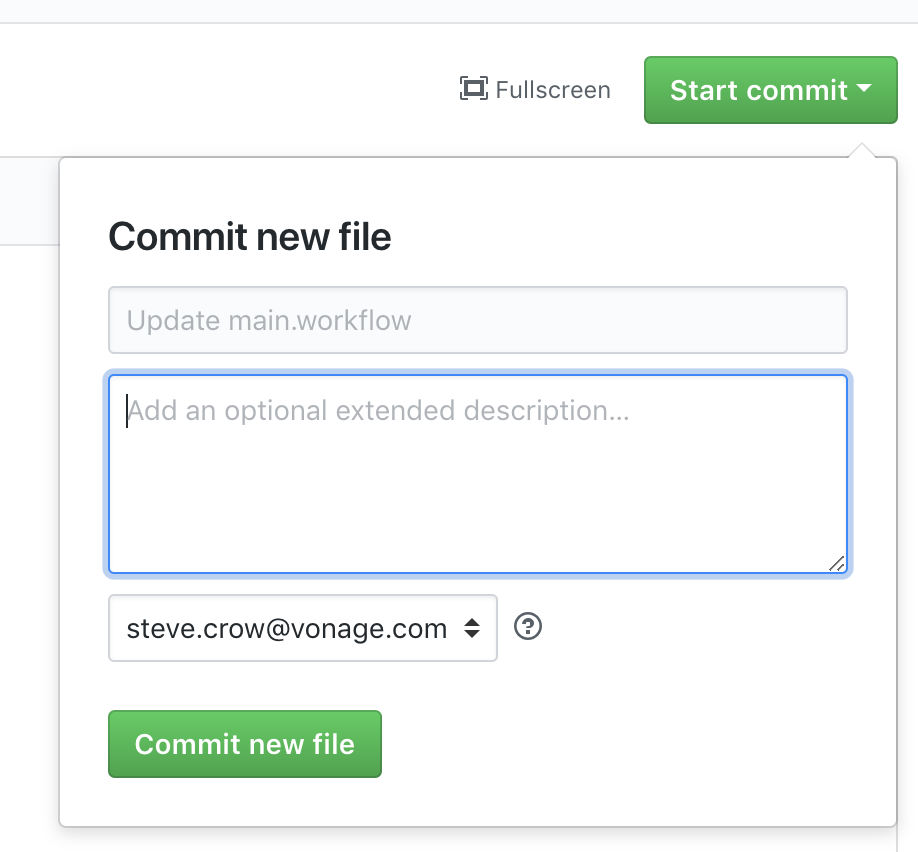The image size is (918, 852).
Task: Click into the optional extended description textarea
Action: 478,474
